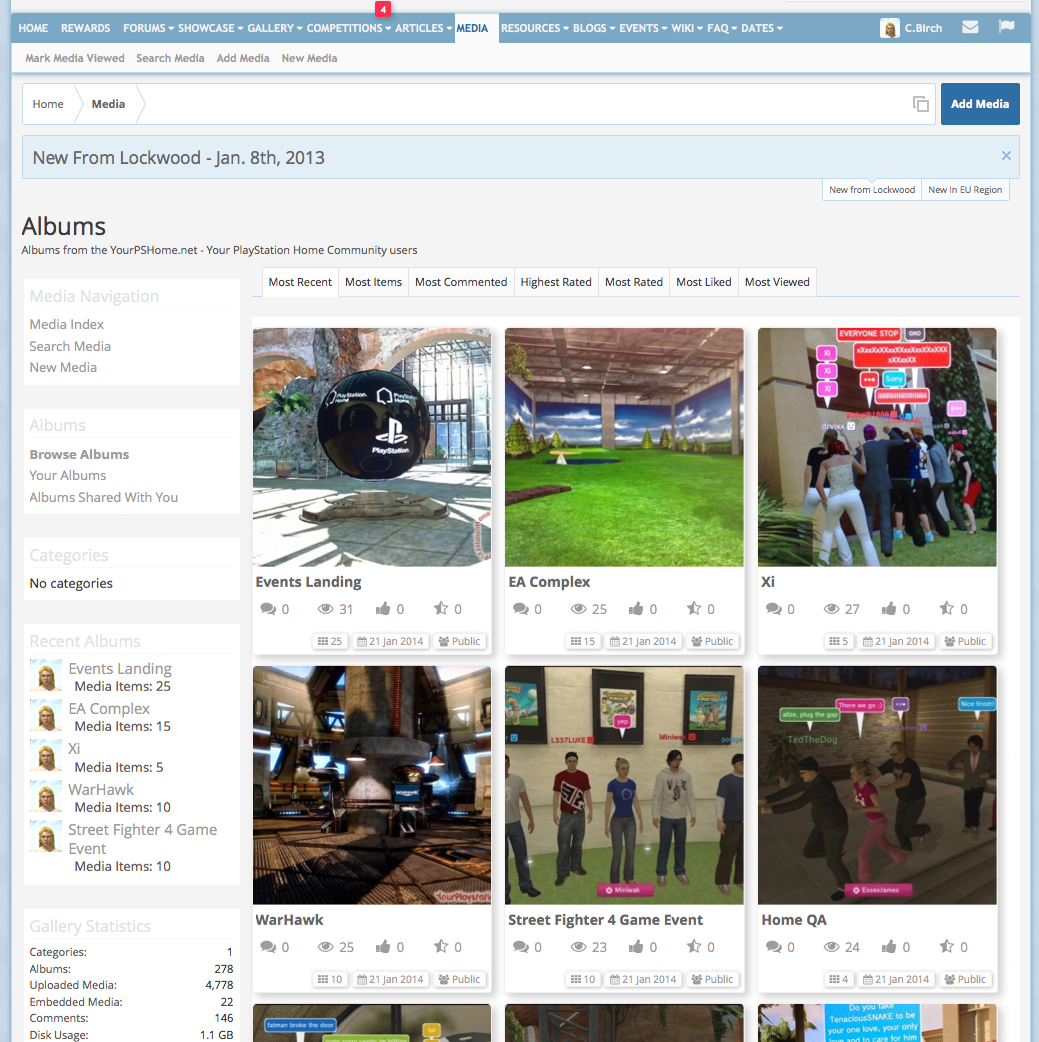Screen dimensions: 1039x1042
Task: Click comments icon under Events Landing
Action: pos(268,609)
